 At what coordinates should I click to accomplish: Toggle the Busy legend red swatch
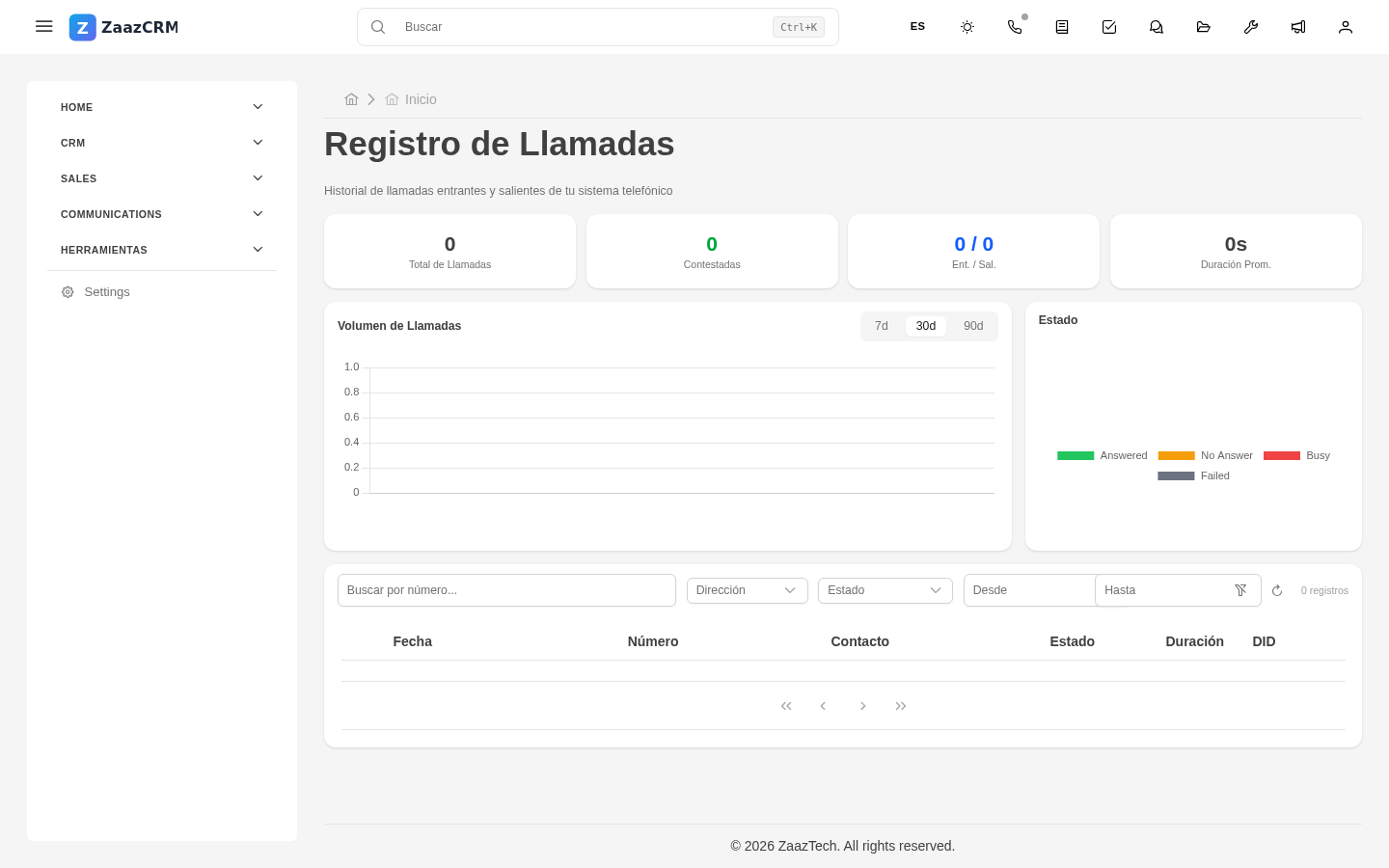click(x=1282, y=455)
